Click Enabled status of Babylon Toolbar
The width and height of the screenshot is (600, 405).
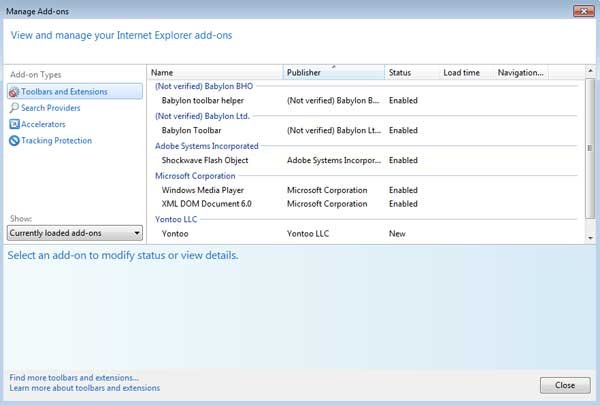403,131
